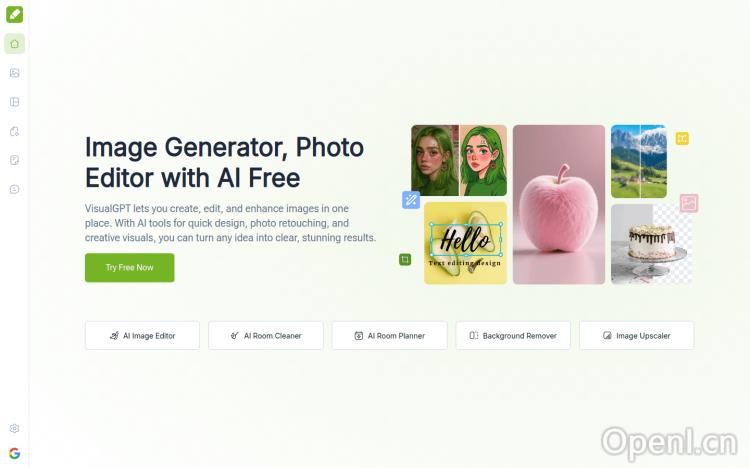Open the fifth sidebar tool icon

pyautogui.click(x=14, y=131)
